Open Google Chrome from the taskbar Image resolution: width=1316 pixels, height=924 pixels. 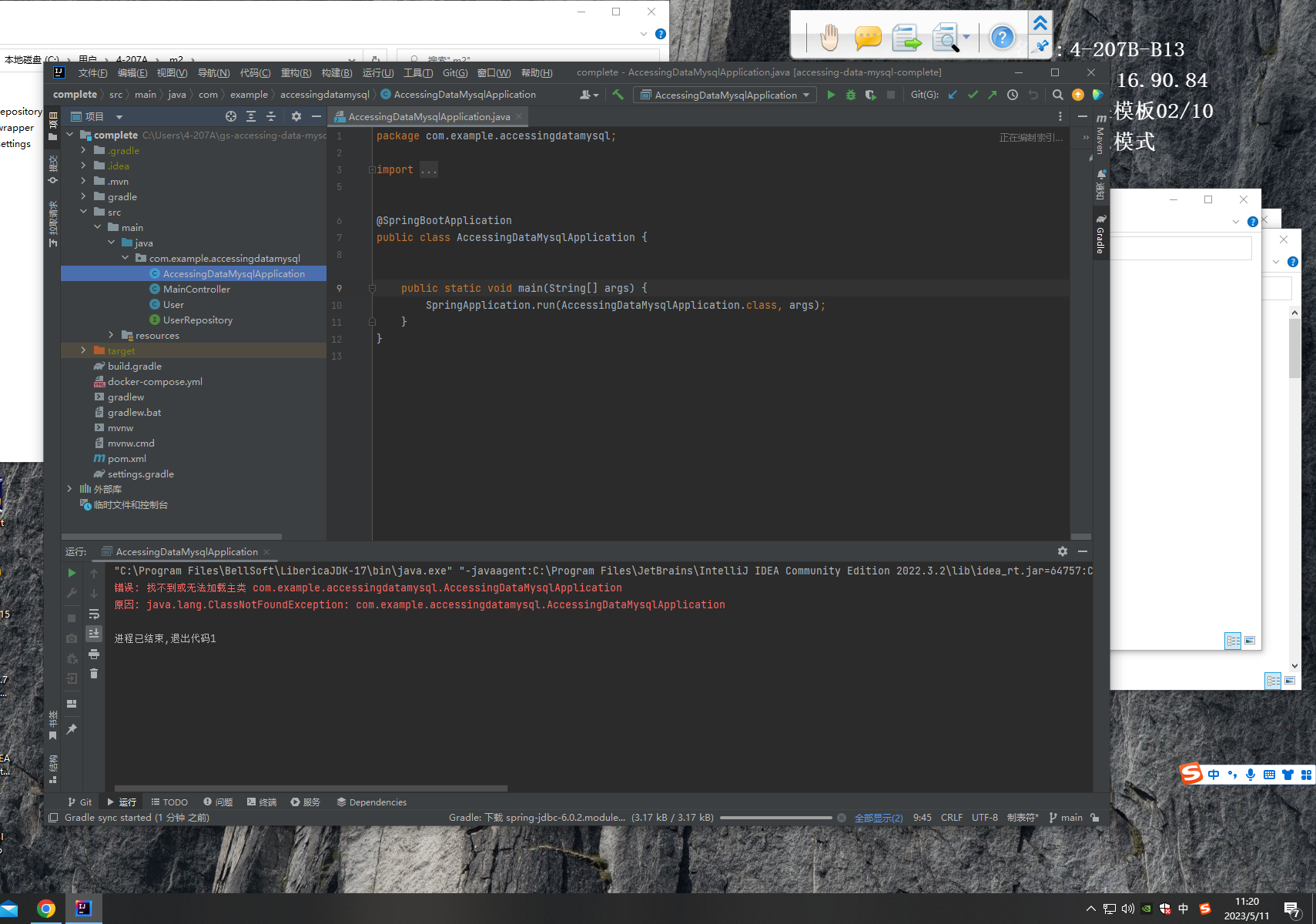pyautogui.click(x=46, y=909)
